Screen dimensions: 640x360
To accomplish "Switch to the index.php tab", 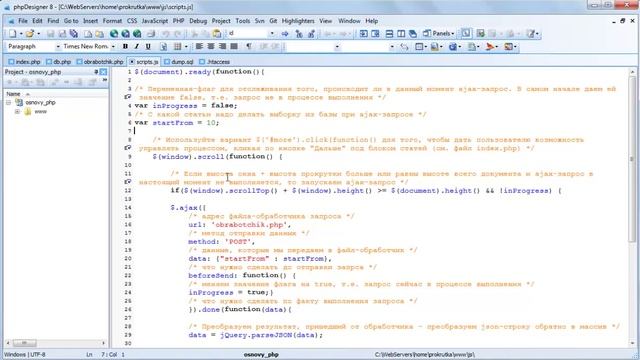I will 24,62.
